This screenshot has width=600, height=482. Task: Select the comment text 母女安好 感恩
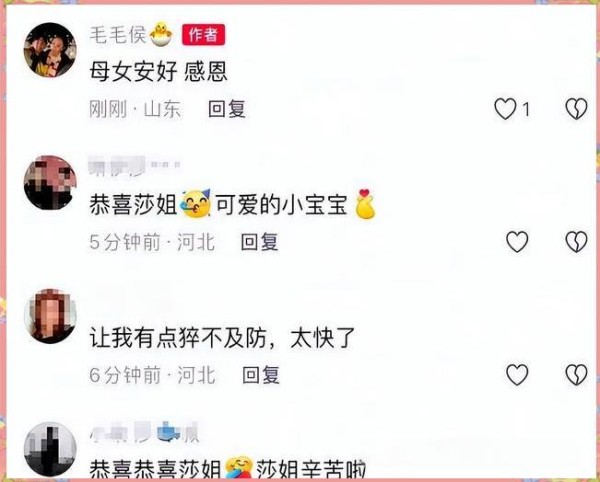point(158,72)
